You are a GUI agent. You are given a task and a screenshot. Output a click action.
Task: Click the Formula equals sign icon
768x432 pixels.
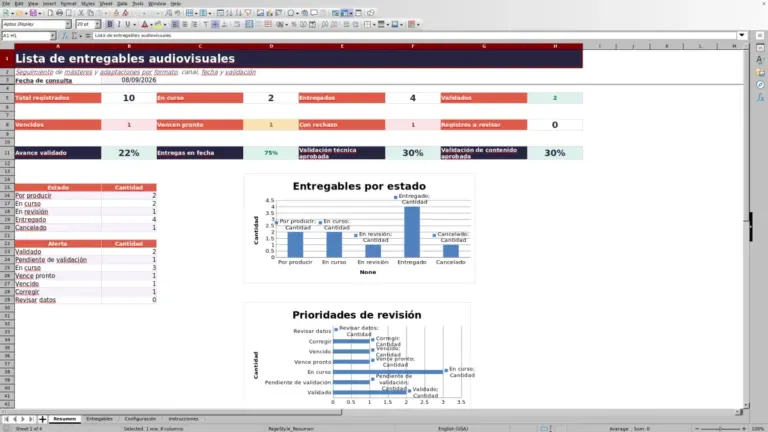[88, 36]
